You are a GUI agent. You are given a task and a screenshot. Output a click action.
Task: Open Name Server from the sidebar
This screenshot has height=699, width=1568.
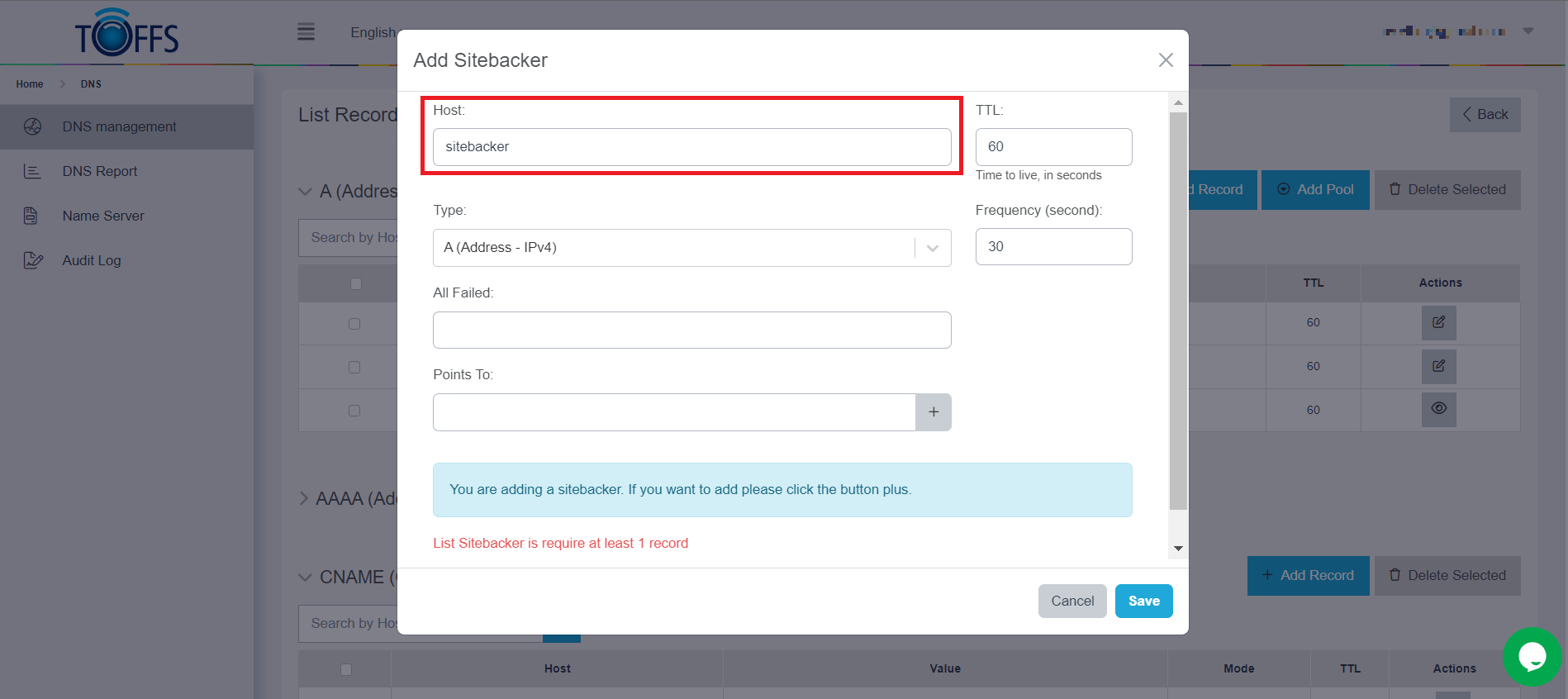(102, 216)
